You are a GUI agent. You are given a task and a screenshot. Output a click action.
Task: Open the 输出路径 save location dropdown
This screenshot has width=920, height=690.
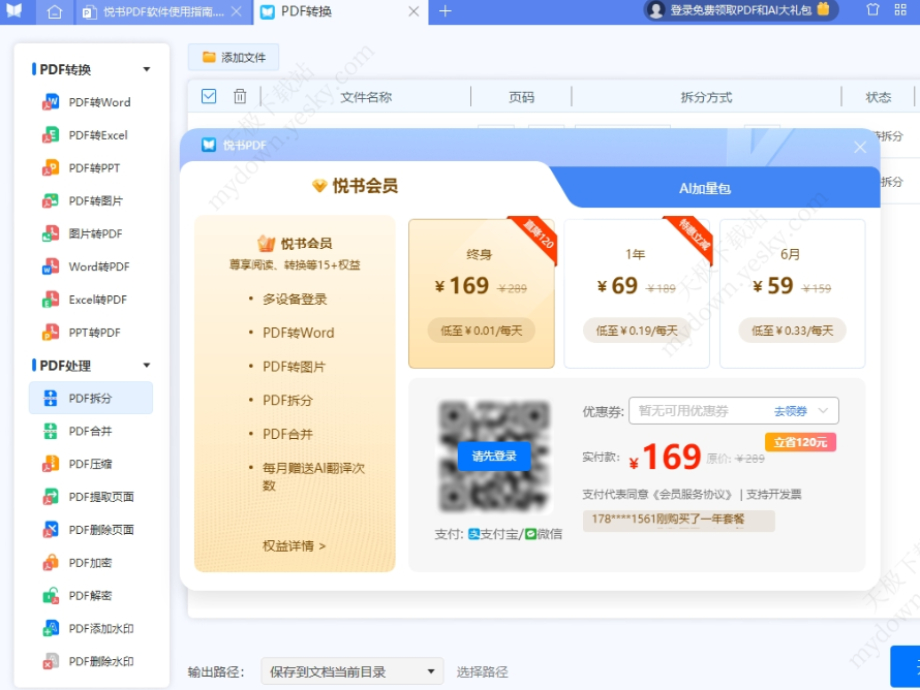pyautogui.click(x=352, y=671)
